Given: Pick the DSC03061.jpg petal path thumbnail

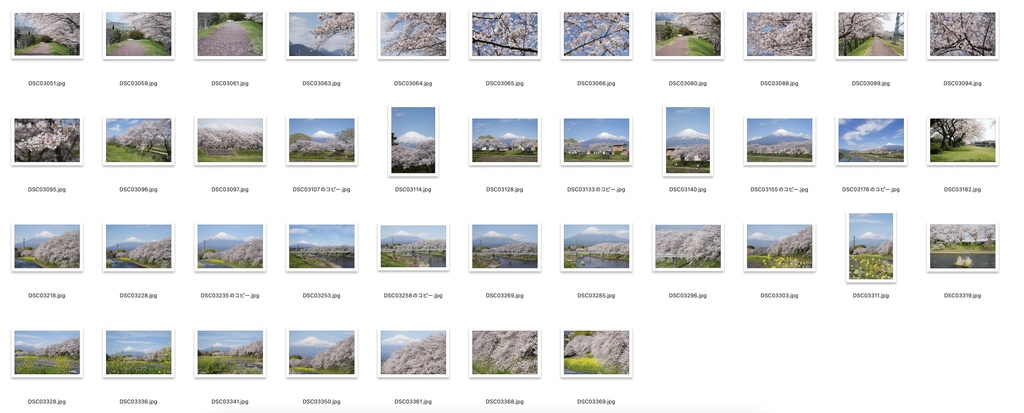Looking at the screenshot, I should click(230, 34).
